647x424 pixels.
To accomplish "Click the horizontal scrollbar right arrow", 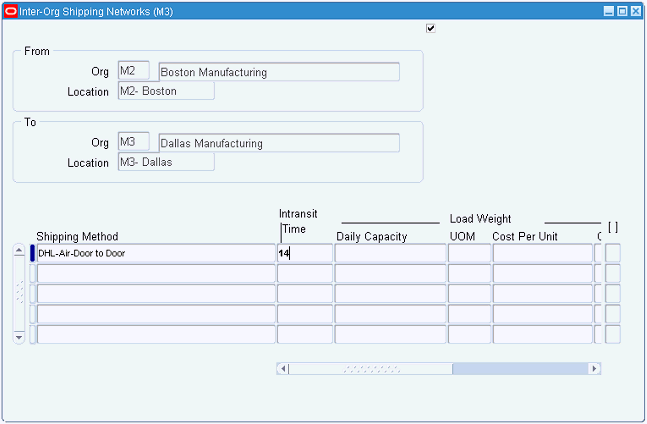I will pyautogui.click(x=594, y=368).
